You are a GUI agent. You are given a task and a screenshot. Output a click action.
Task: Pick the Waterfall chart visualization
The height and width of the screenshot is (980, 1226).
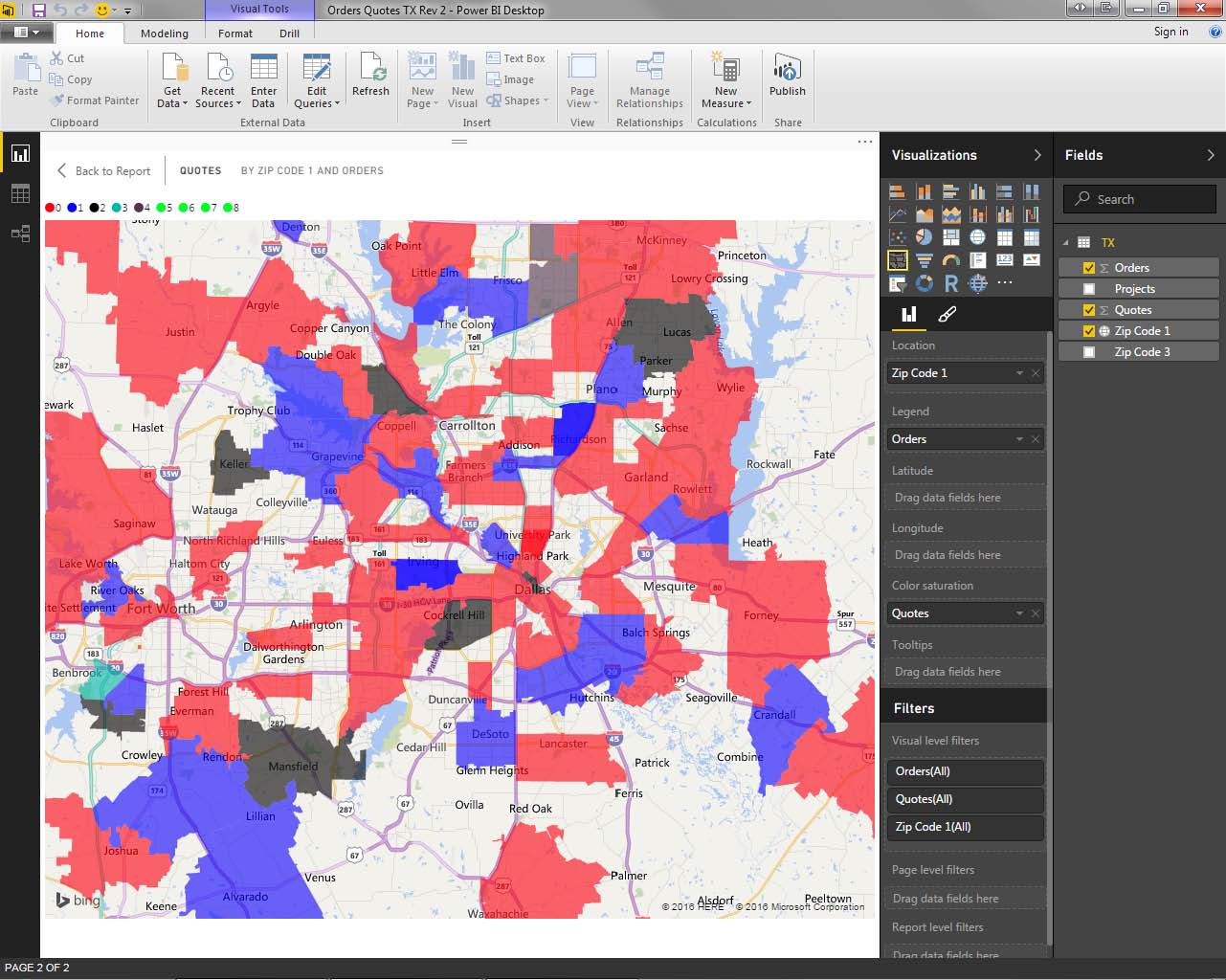click(x=1031, y=214)
